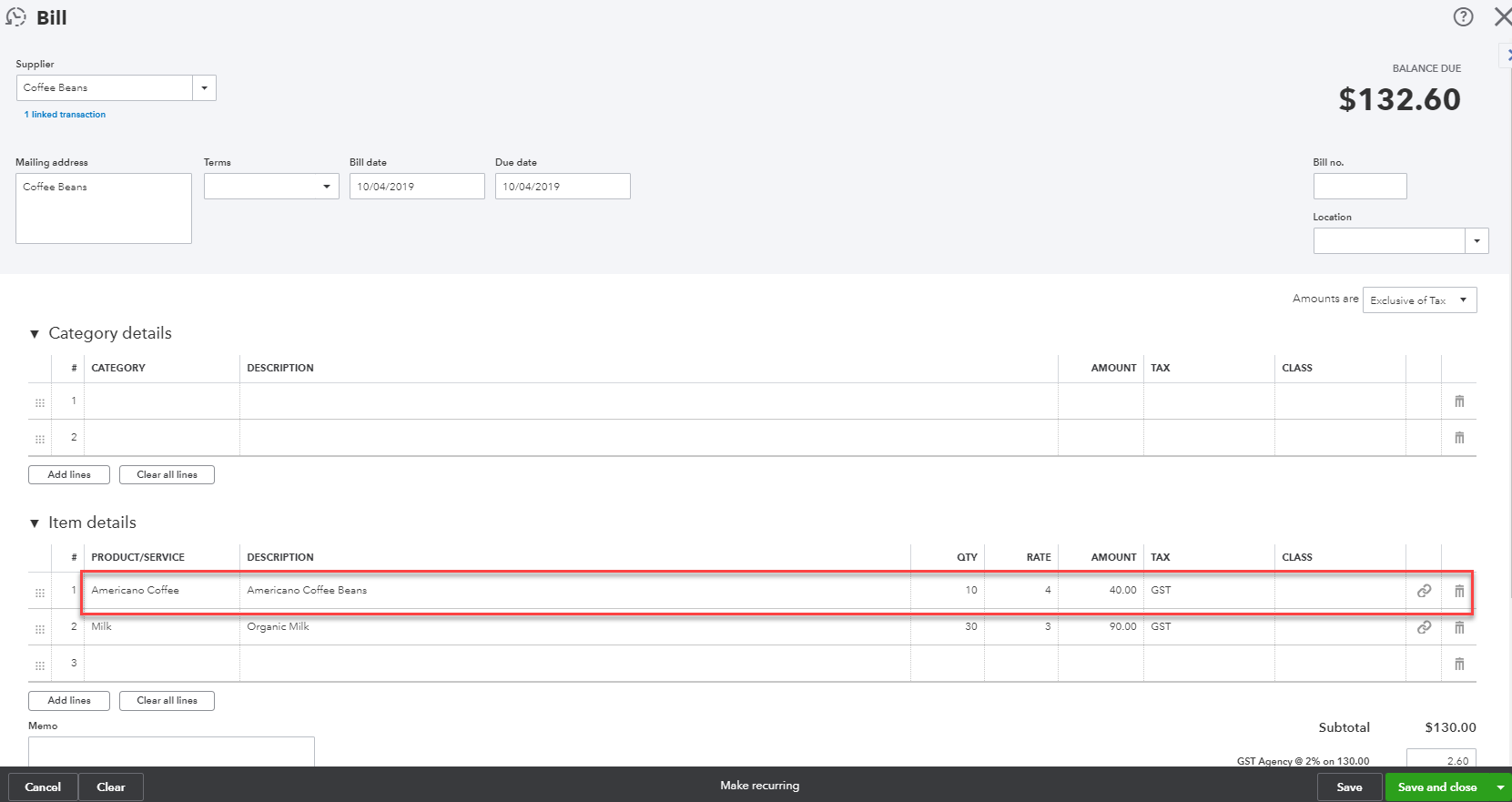Click category cell of category line 1
Image resolution: width=1512 pixels, height=802 pixels.
click(162, 401)
